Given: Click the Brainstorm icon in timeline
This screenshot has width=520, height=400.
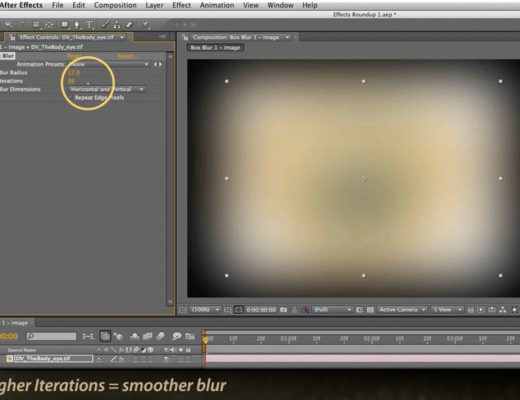Looking at the screenshot, I should click(x=176, y=336).
